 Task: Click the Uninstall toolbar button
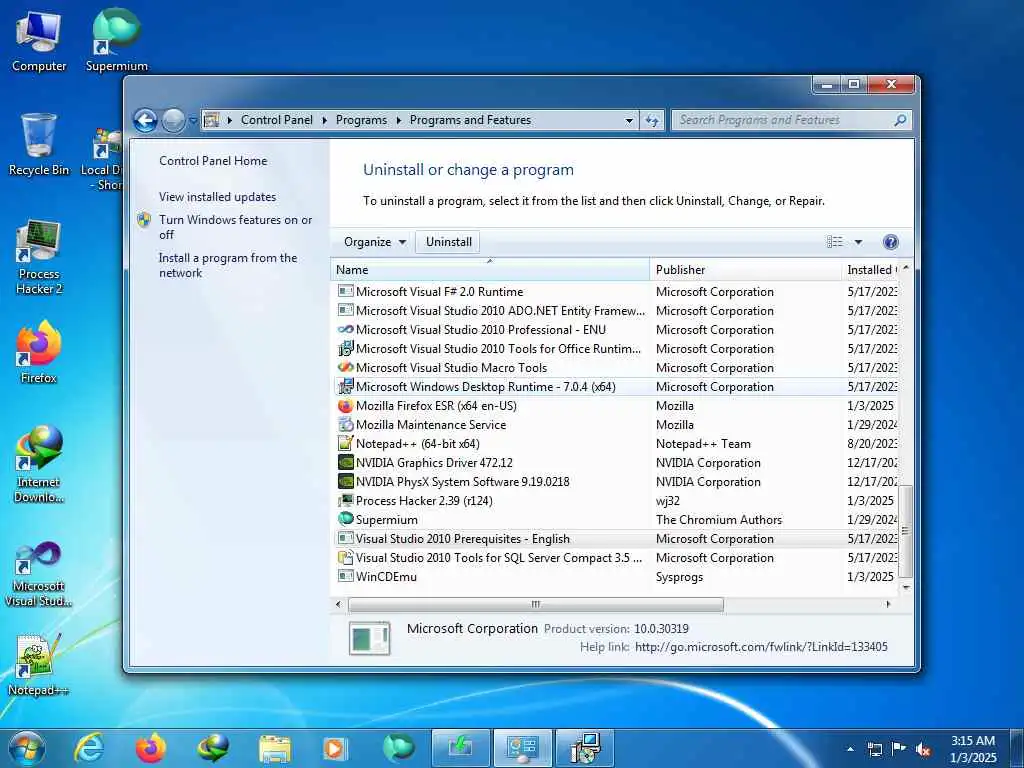(449, 242)
